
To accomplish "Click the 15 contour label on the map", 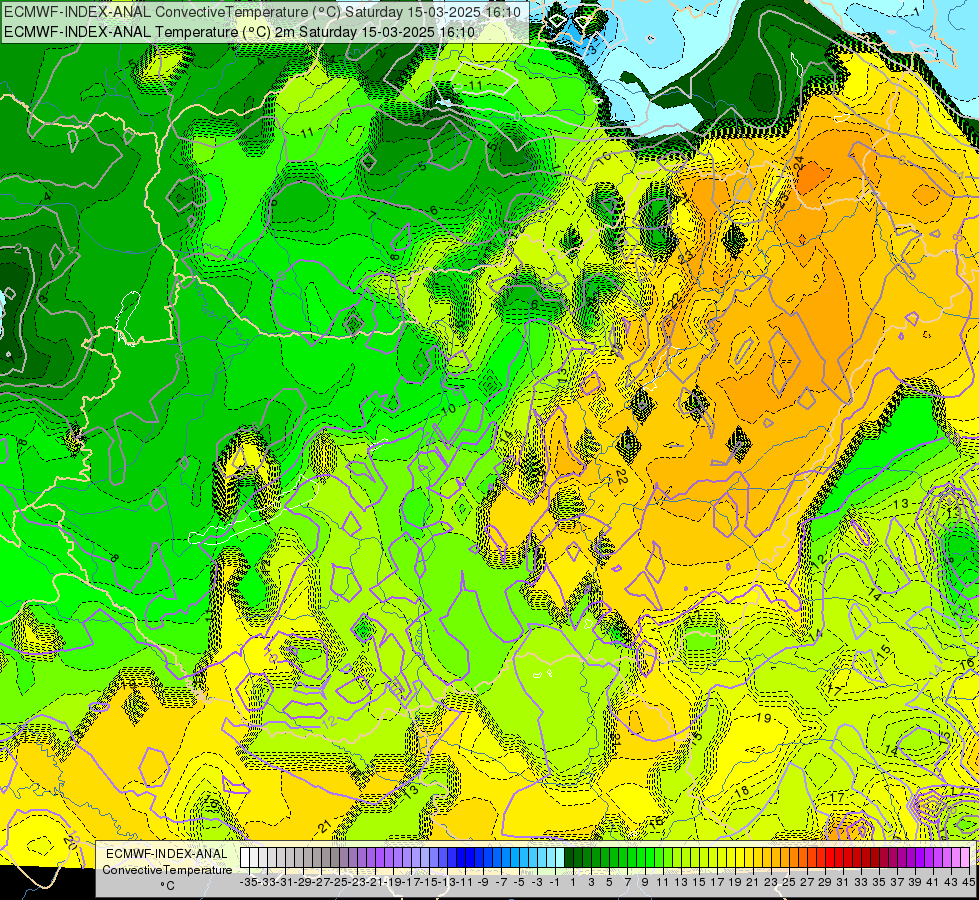I will [883, 651].
